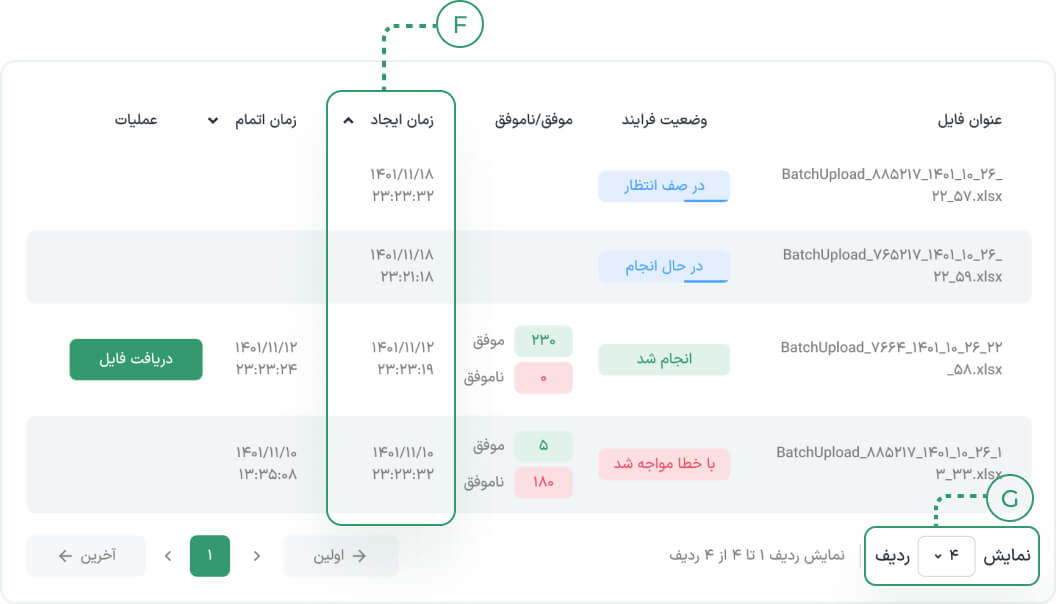The width and height of the screenshot is (1056, 604).
Task: Go to next page with the right chevron
Action: coord(257,556)
